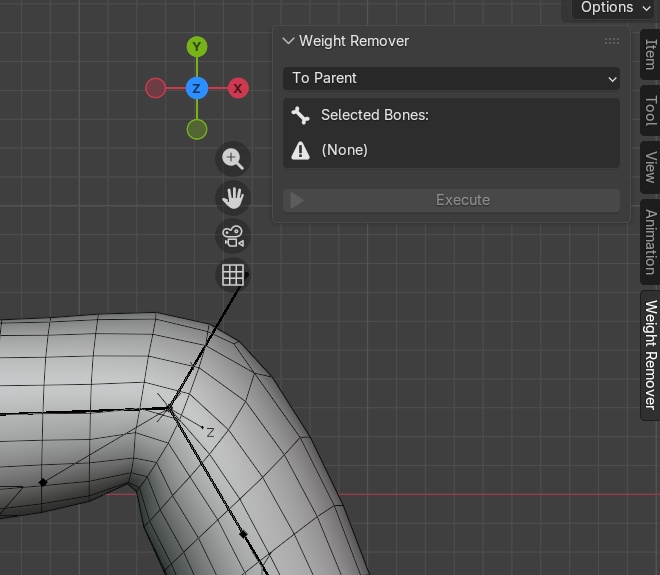Switch orthographic/perspective with grid icon
The width and height of the screenshot is (660, 575).
tap(233, 275)
